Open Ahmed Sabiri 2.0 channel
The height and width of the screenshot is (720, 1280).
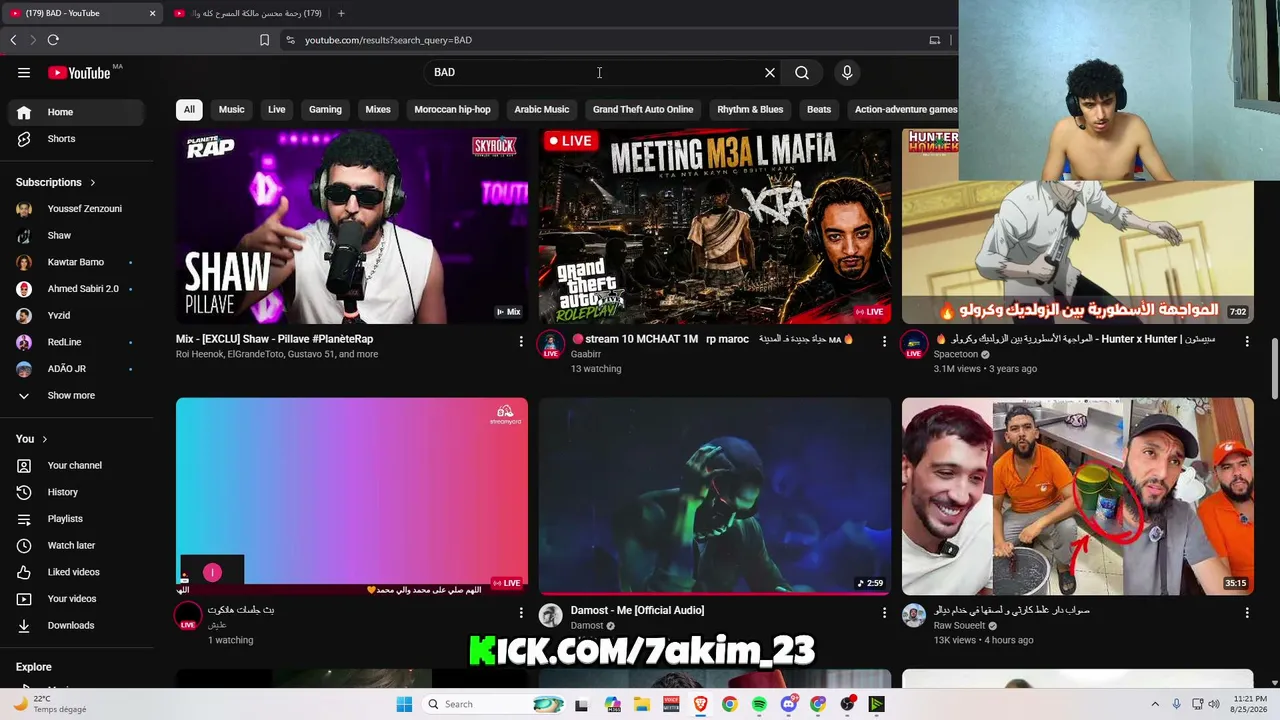[77, 289]
